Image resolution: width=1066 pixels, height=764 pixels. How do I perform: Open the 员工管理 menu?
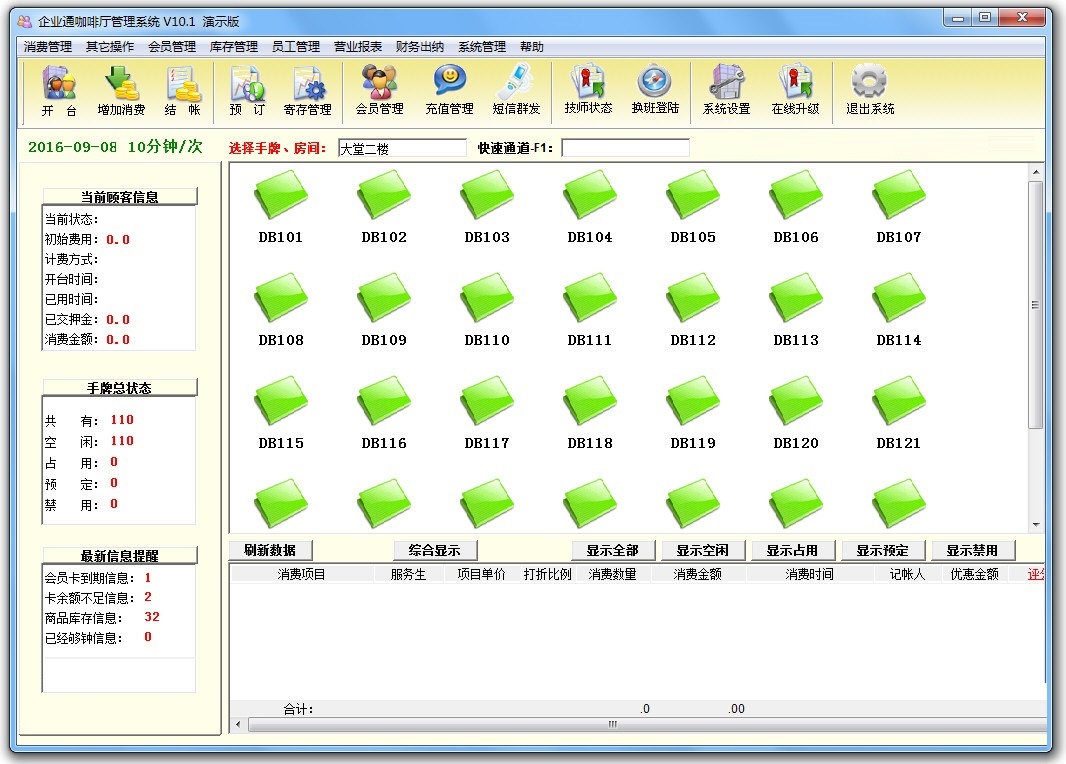pos(295,46)
